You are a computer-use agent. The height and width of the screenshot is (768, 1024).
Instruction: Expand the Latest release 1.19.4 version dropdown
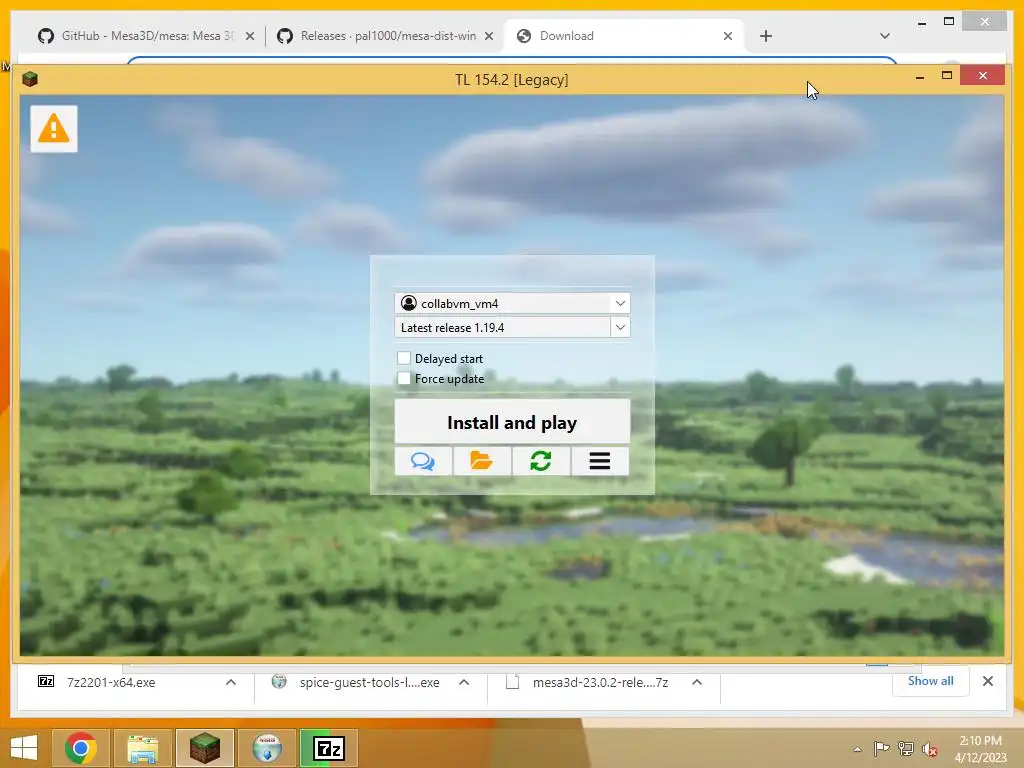[x=620, y=327]
